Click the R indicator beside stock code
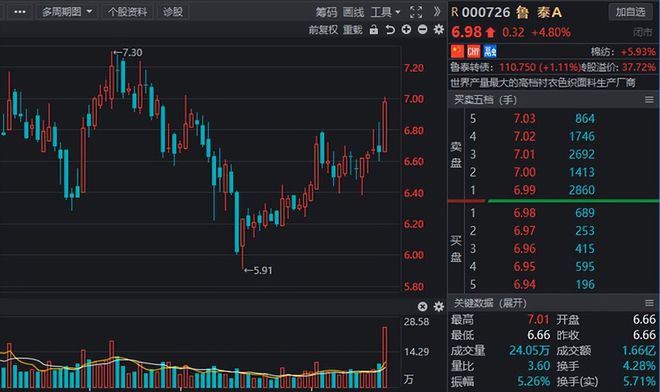This screenshot has width=660, height=392. pos(455,12)
